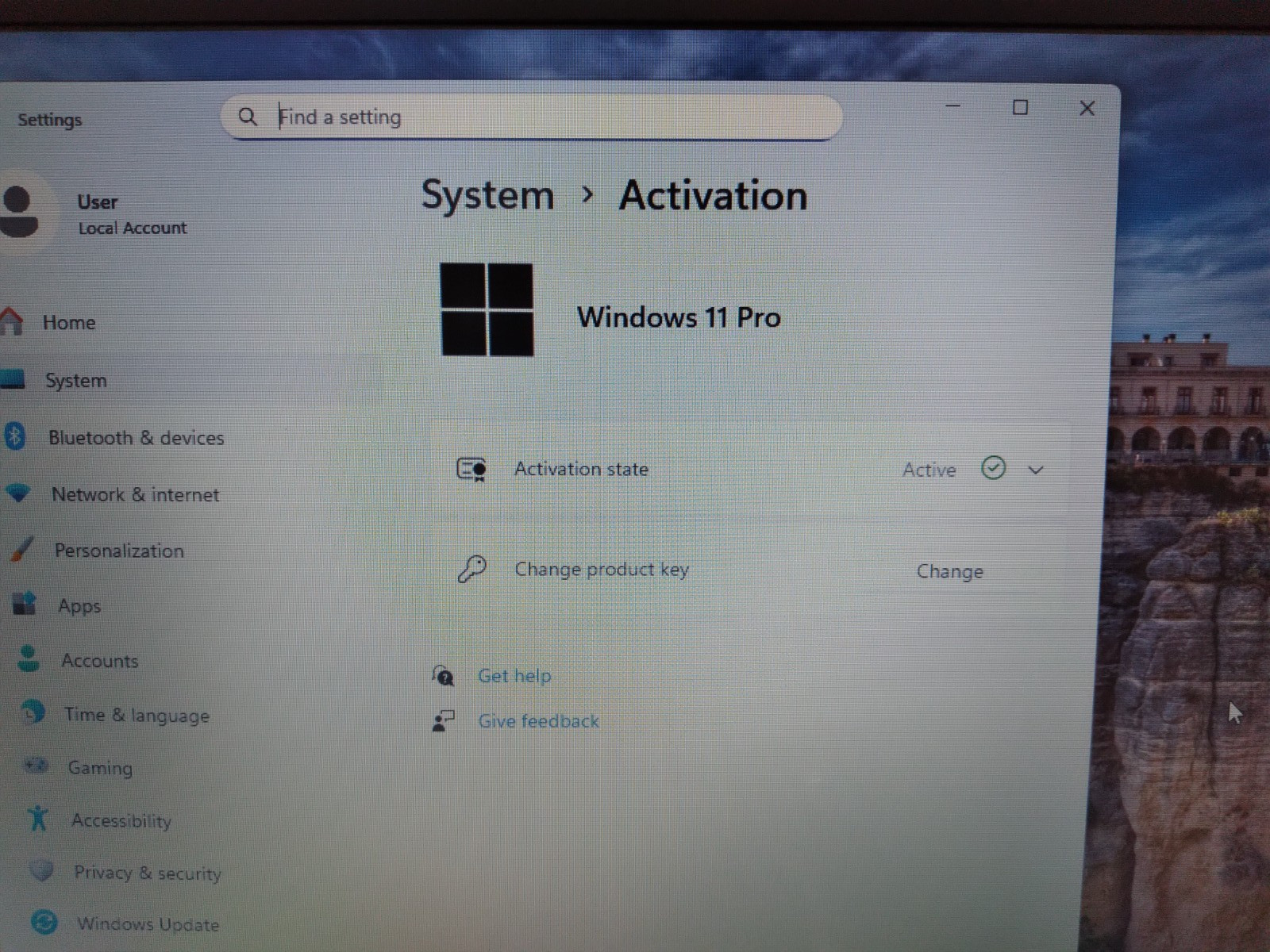The height and width of the screenshot is (952, 1270).
Task: Click the Accounts person icon
Action: [29, 658]
